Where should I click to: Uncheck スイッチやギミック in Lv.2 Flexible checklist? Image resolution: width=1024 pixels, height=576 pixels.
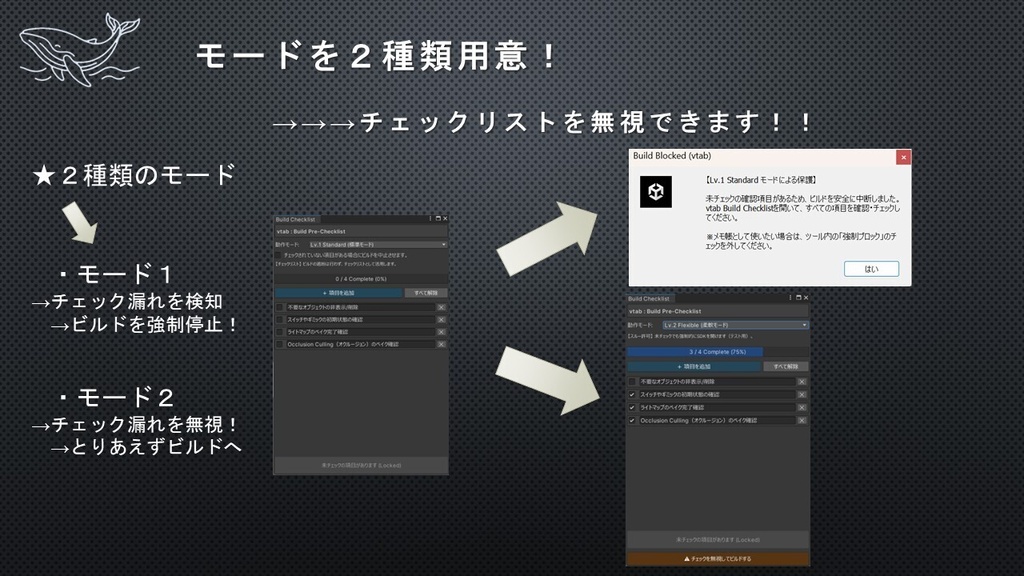tap(632, 394)
